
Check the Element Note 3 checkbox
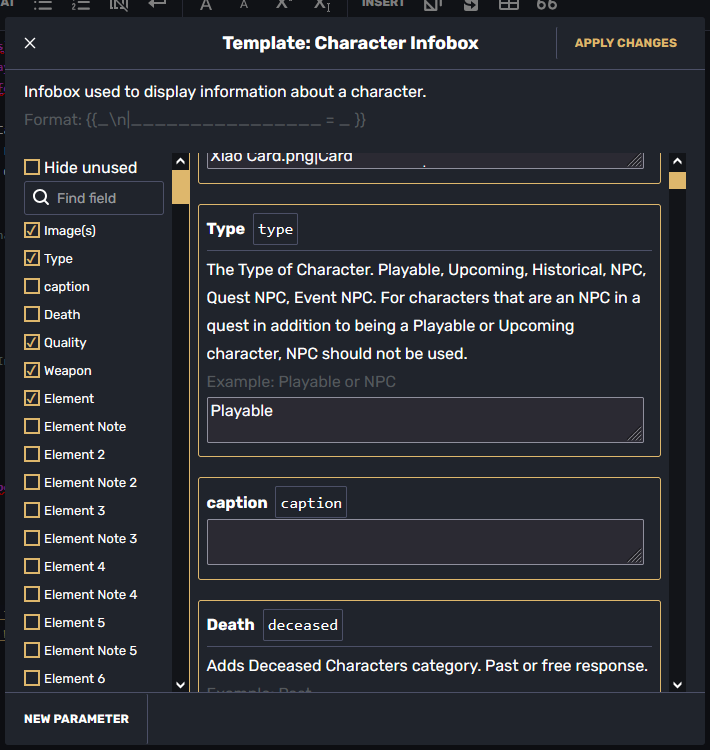(32, 539)
